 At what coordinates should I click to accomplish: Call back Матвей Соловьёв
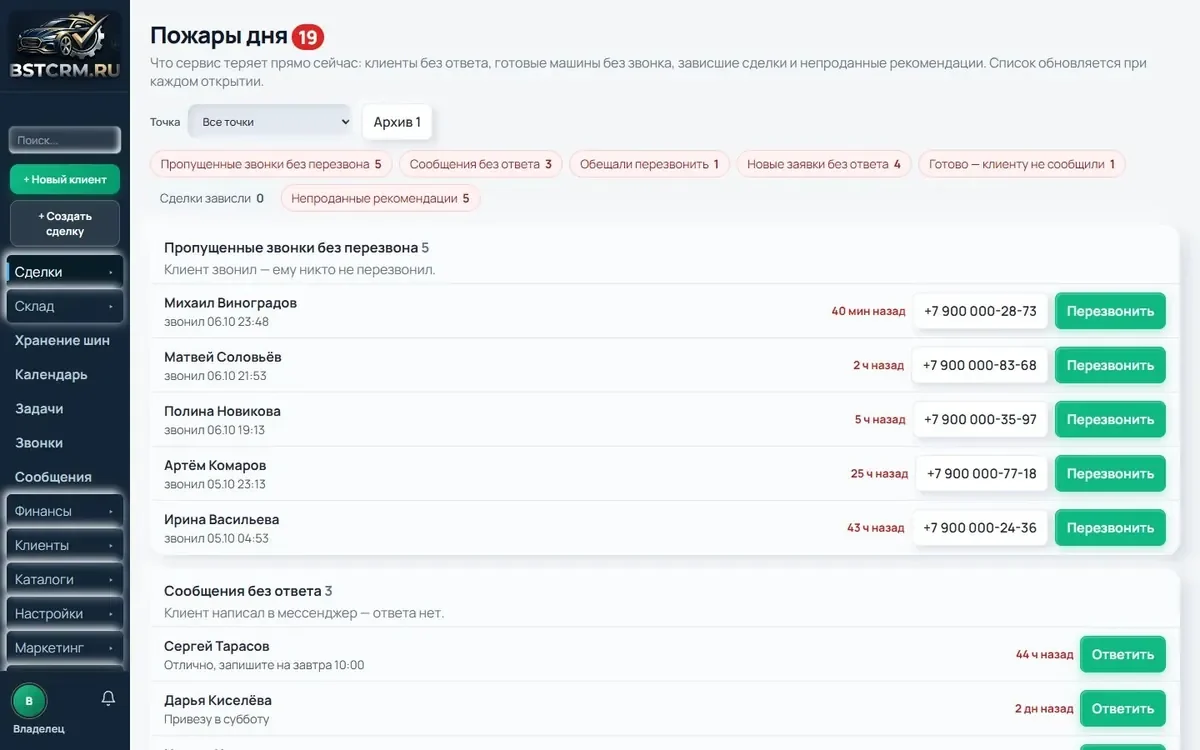tap(1110, 365)
